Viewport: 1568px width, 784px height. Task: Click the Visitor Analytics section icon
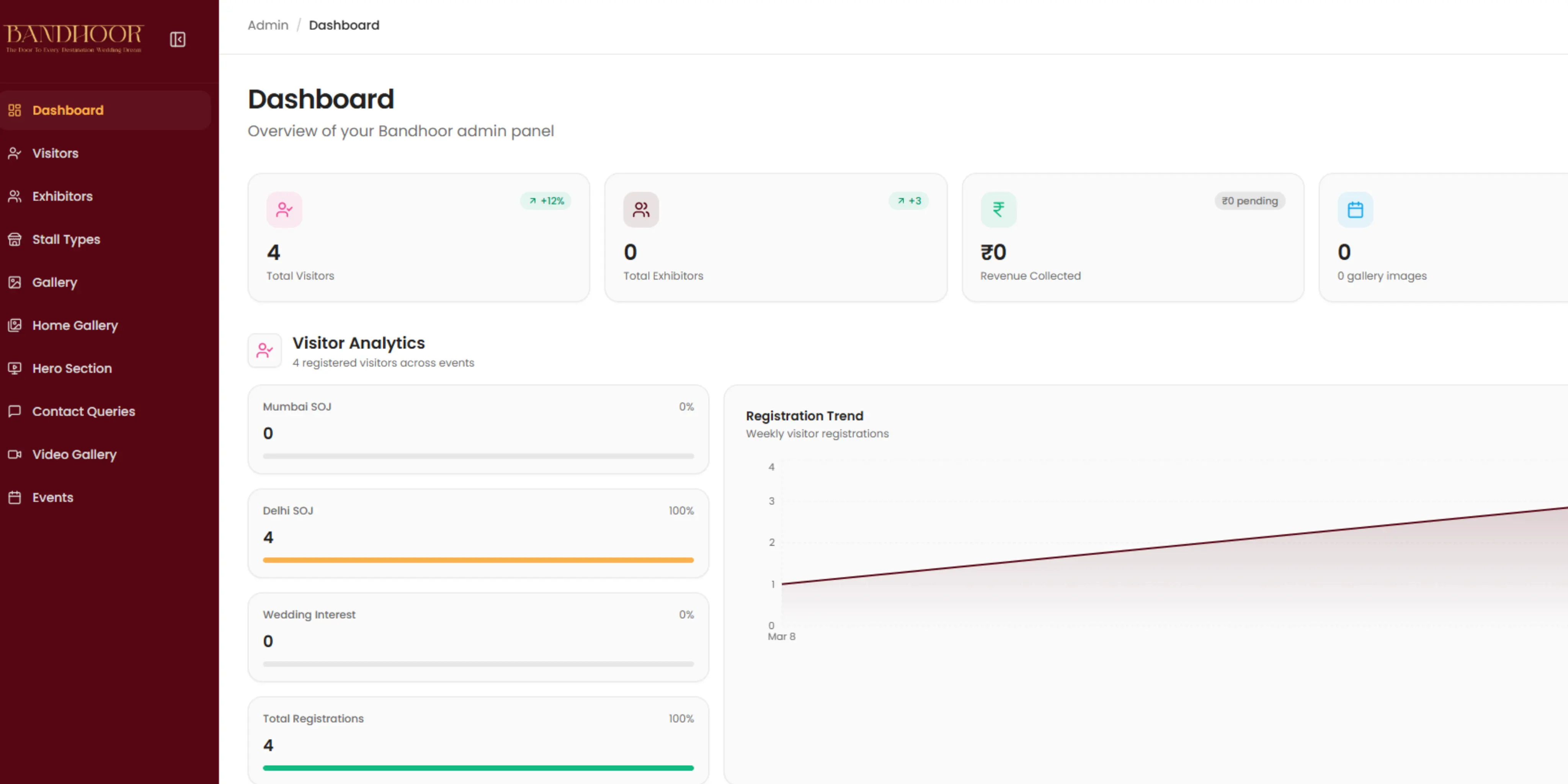265,351
